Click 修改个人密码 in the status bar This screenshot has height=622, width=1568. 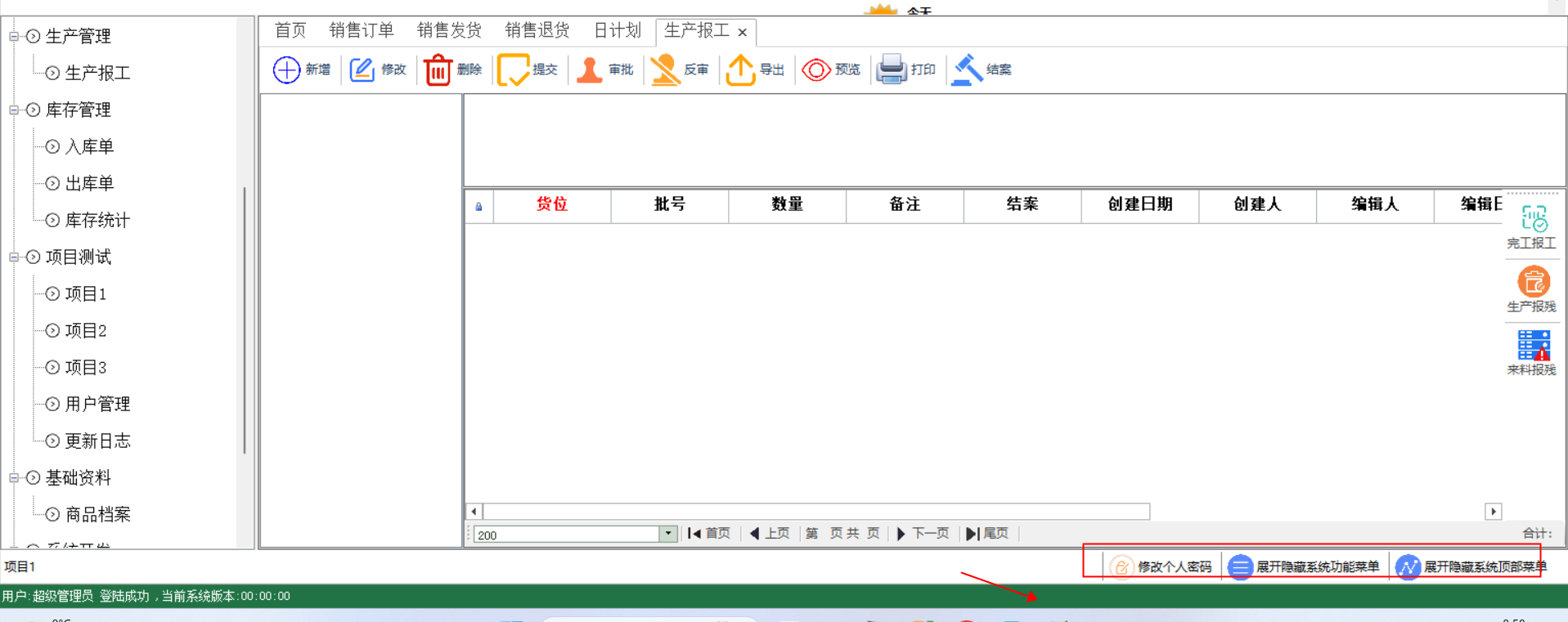pos(1162,566)
